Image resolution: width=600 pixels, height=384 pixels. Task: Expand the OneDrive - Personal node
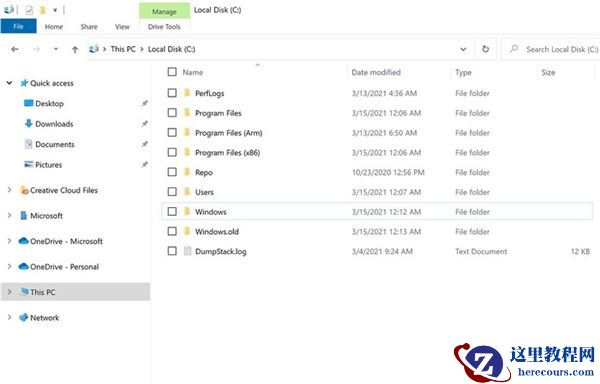[9, 267]
